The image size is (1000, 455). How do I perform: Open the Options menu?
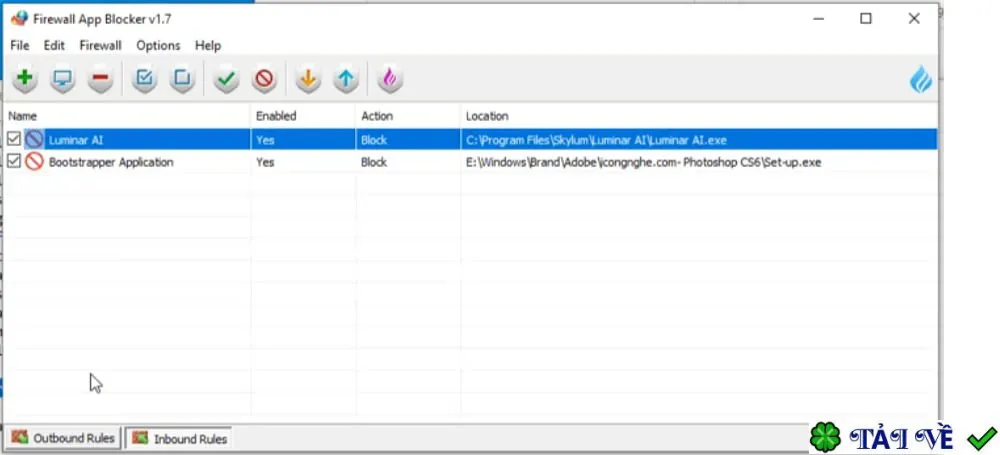click(x=158, y=45)
